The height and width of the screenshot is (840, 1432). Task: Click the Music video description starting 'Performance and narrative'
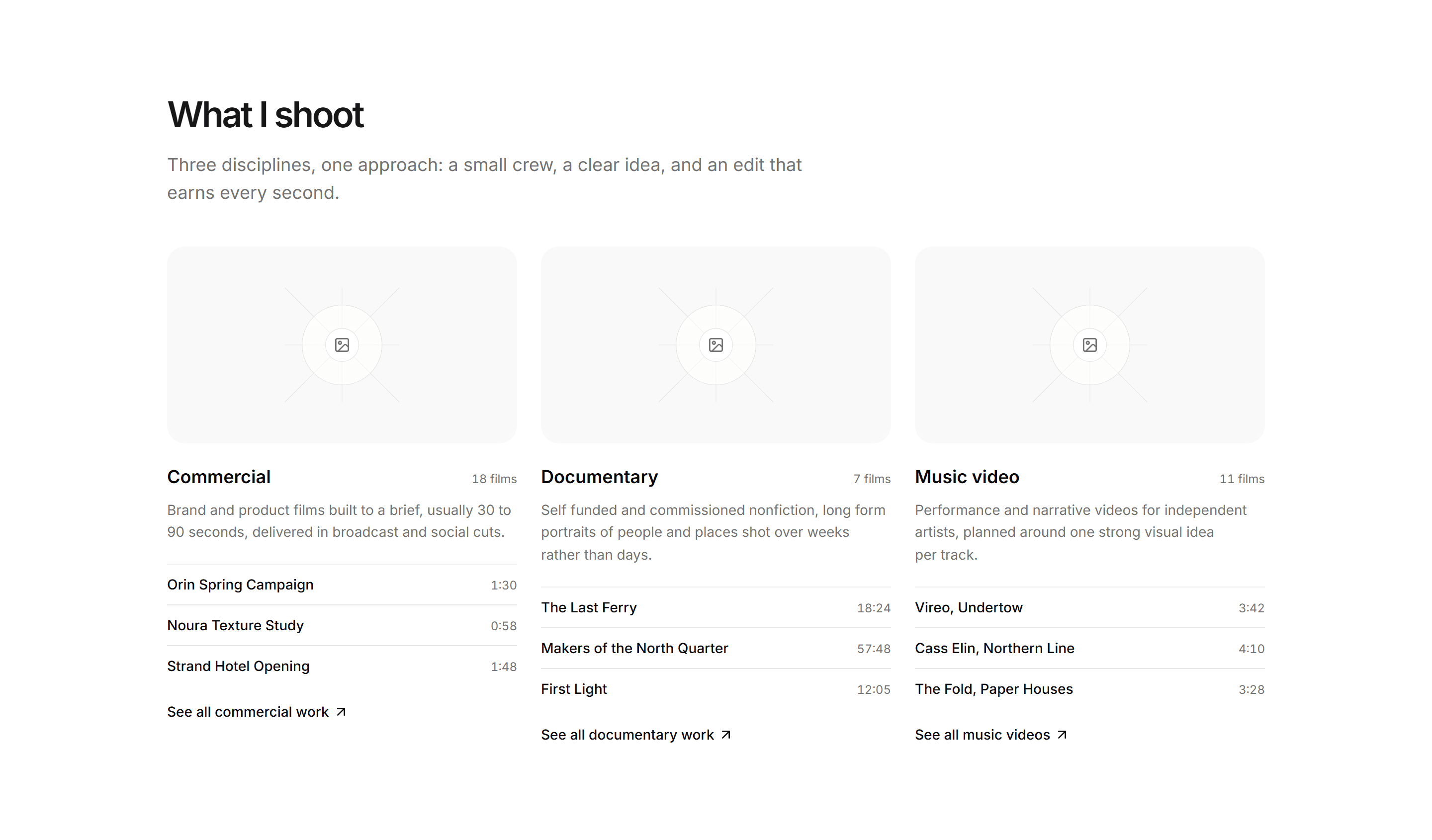1081,532
